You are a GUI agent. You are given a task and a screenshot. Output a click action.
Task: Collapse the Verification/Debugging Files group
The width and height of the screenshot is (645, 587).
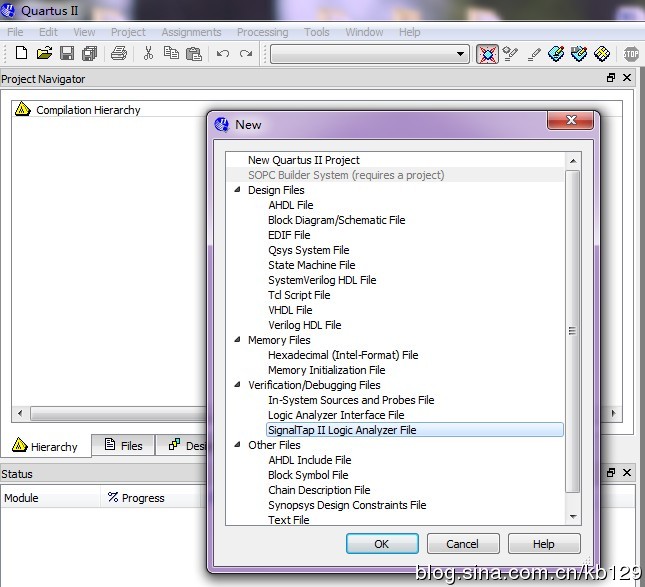tap(237, 385)
